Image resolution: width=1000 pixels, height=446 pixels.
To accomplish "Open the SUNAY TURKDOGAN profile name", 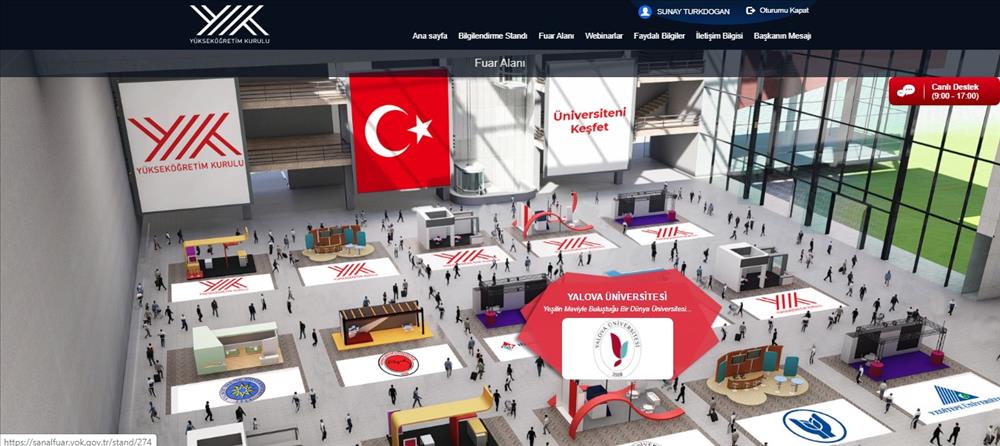I will 694,11.
